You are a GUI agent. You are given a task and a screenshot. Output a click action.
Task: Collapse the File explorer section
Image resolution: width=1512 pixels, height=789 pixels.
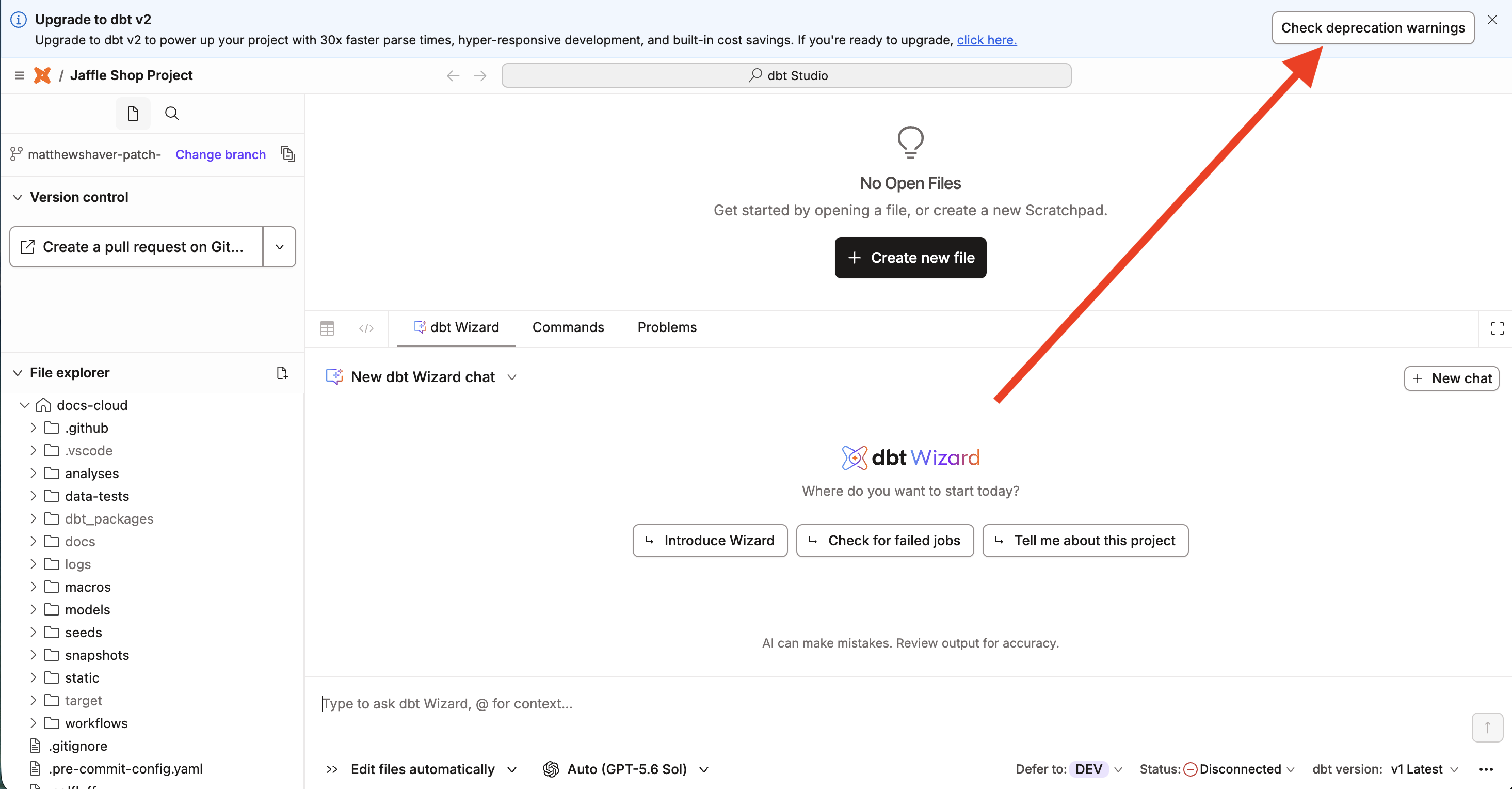tap(18, 373)
